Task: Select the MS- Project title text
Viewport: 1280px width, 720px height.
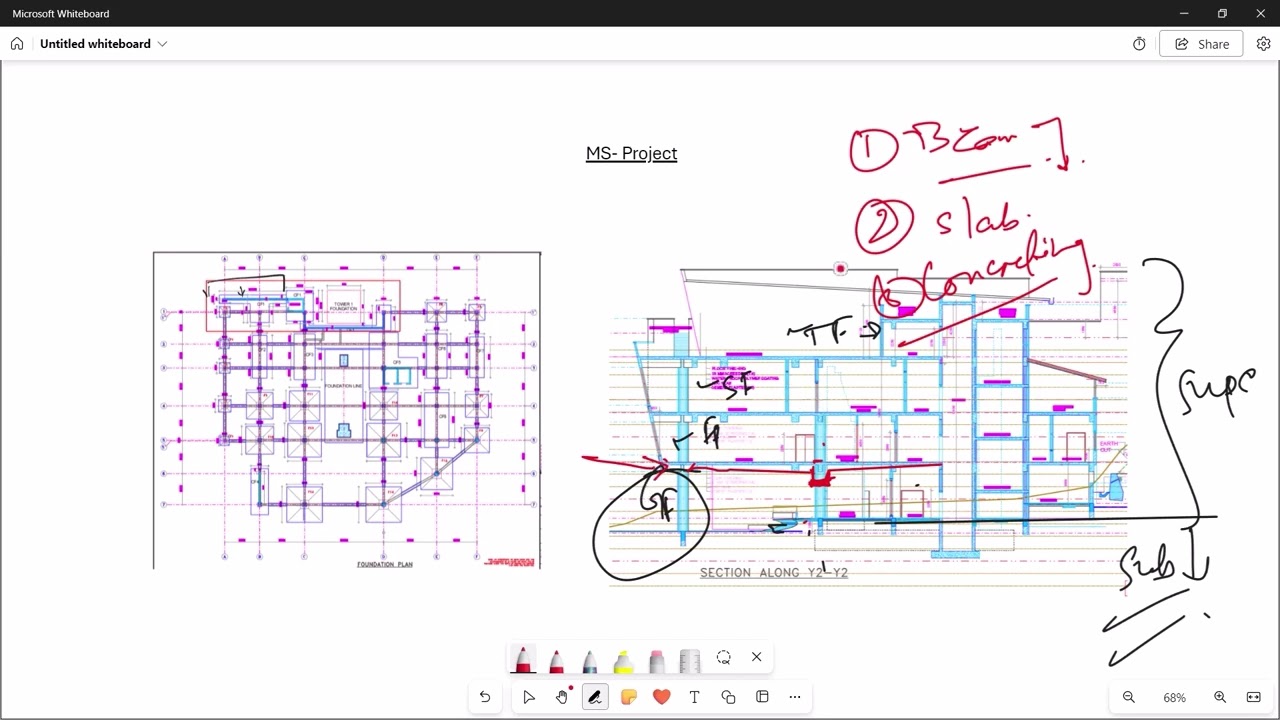Action: pyautogui.click(x=631, y=153)
